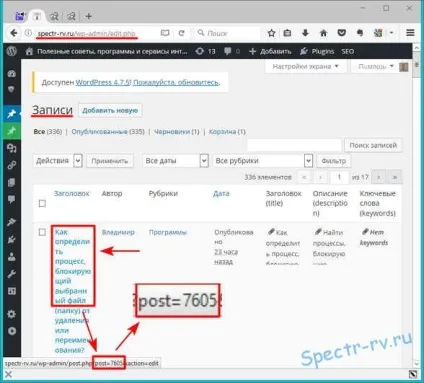Open the Tools wrench icon in sidebar
424x383 pixels.
[12, 274]
